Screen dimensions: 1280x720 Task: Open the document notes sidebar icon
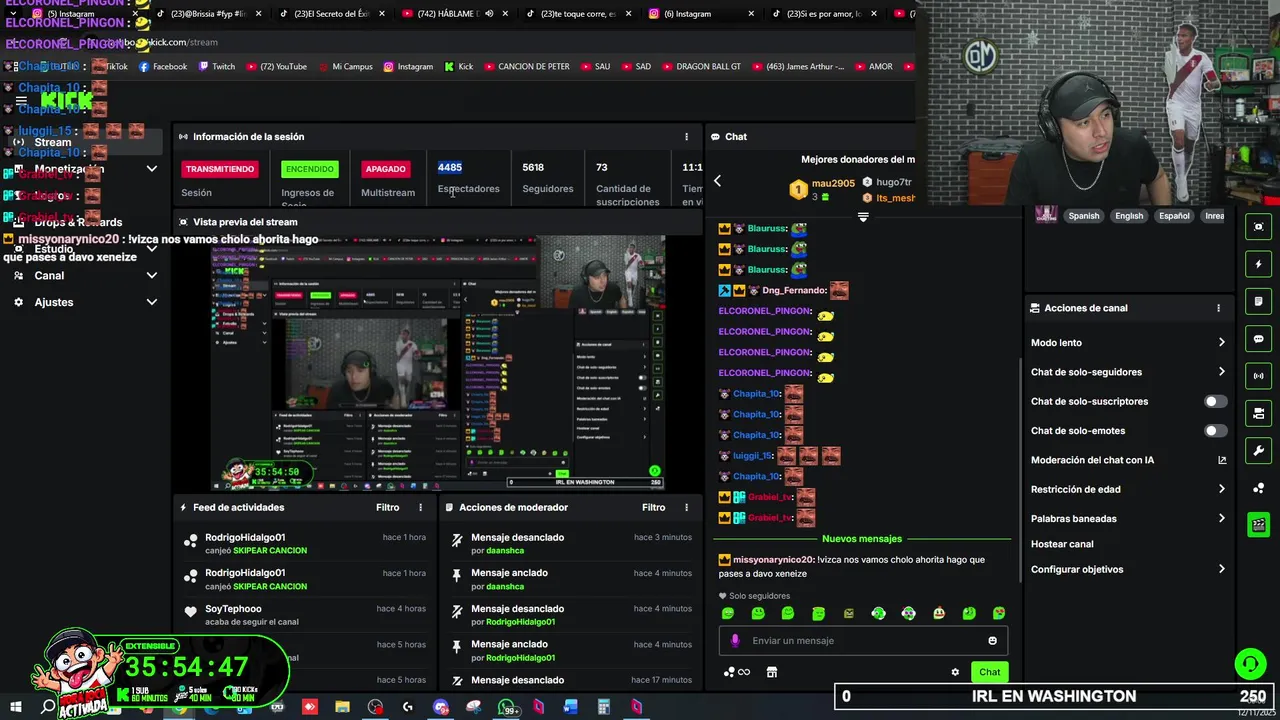(x=1258, y=301)
